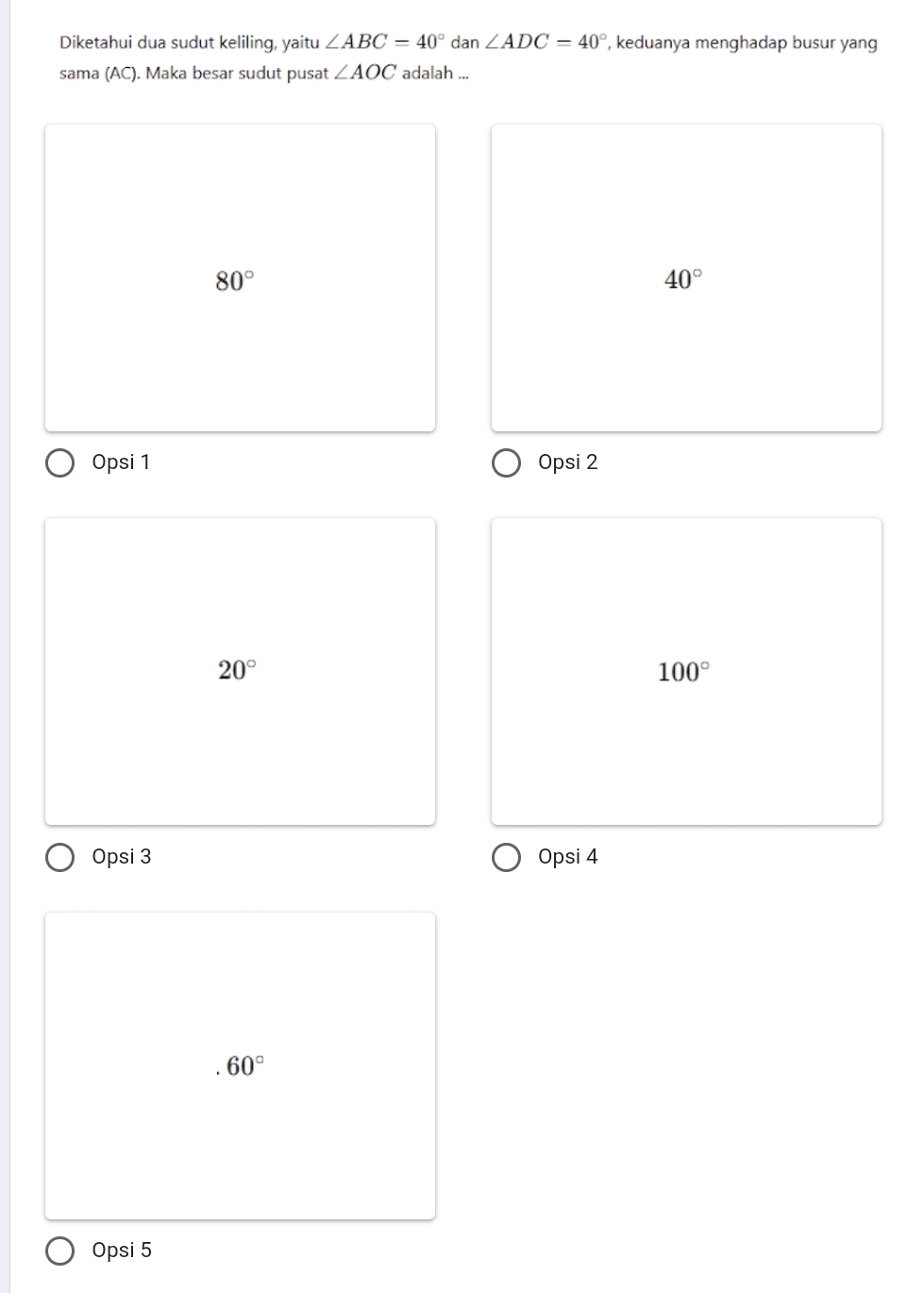Viewport: 924px width, 1293px height.
Task: Select the Opsi 1 radio button
Action: coord(60,463)
